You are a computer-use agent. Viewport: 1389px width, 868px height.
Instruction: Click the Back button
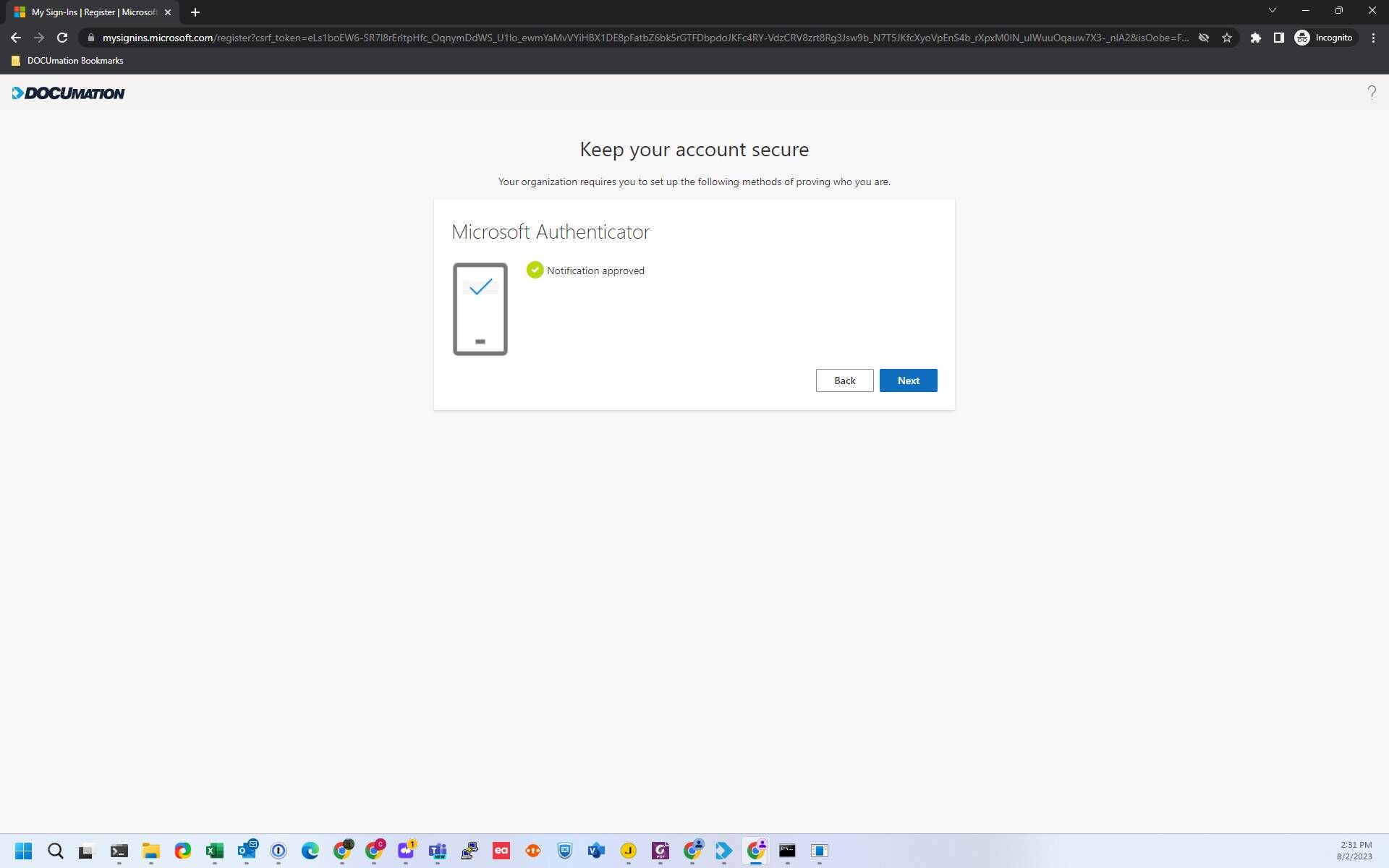click(x=844, y=380)
